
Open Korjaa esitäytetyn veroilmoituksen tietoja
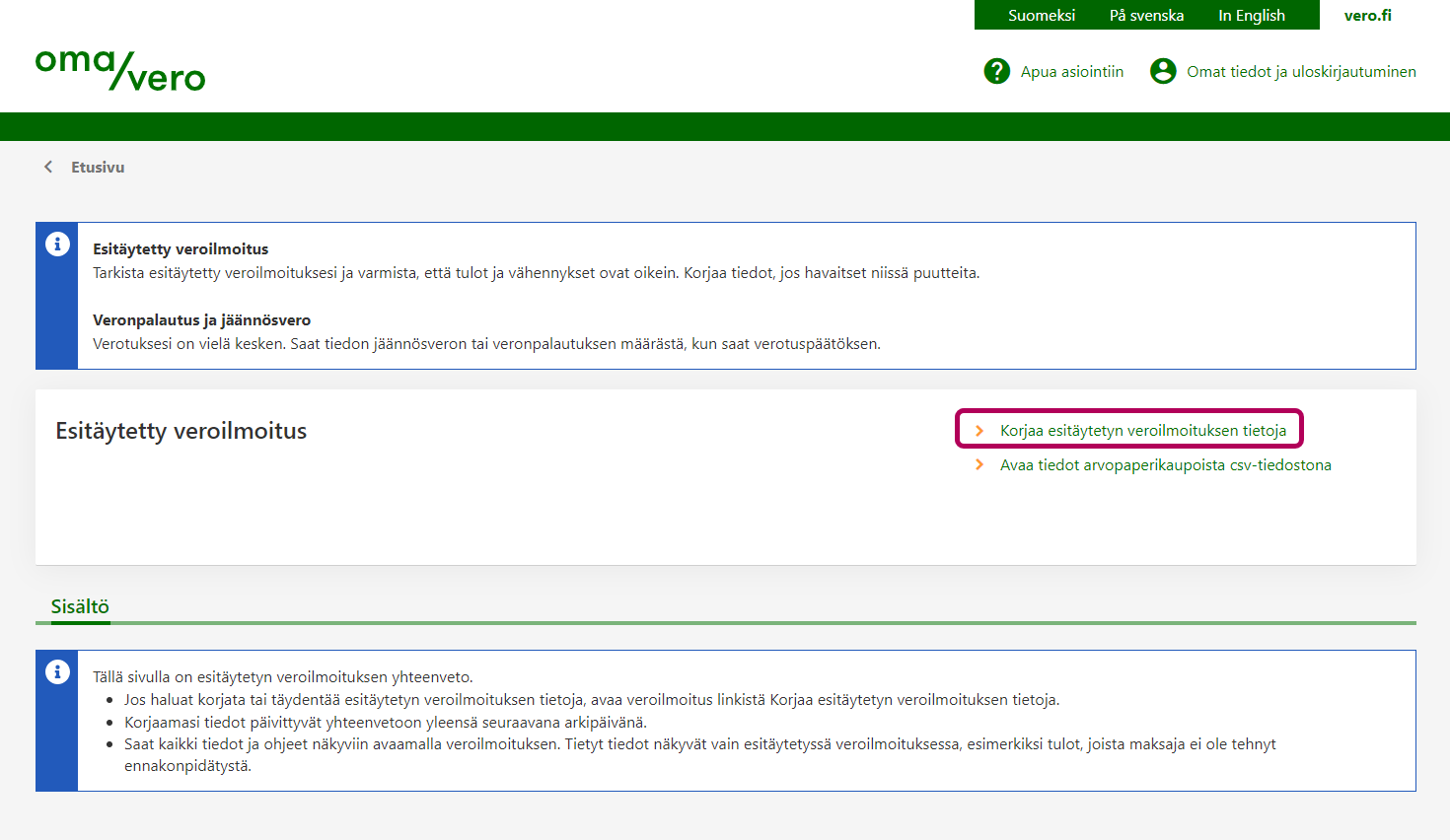pos(1142,431)
